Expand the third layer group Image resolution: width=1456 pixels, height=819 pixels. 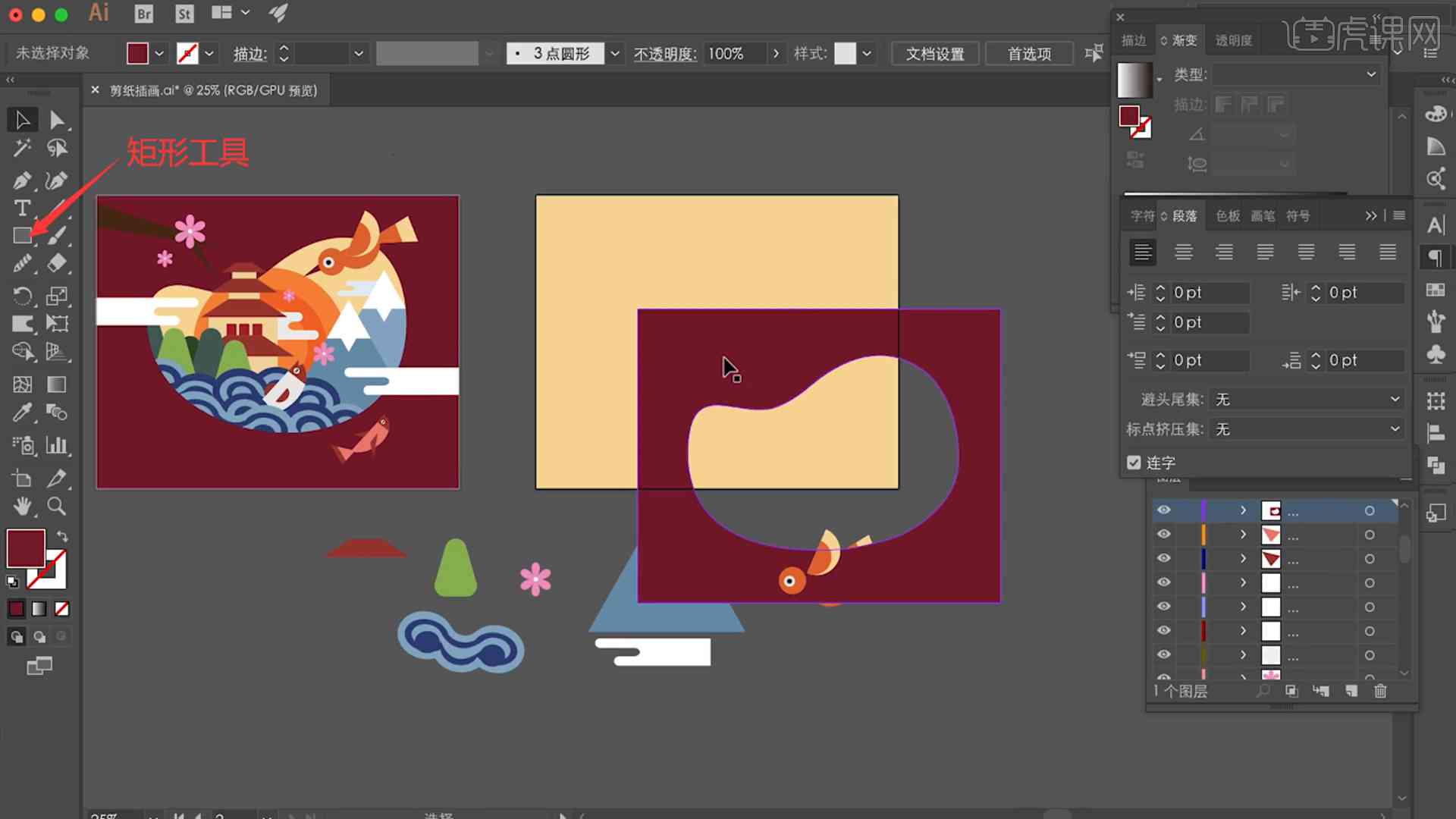click(1243, 559)
